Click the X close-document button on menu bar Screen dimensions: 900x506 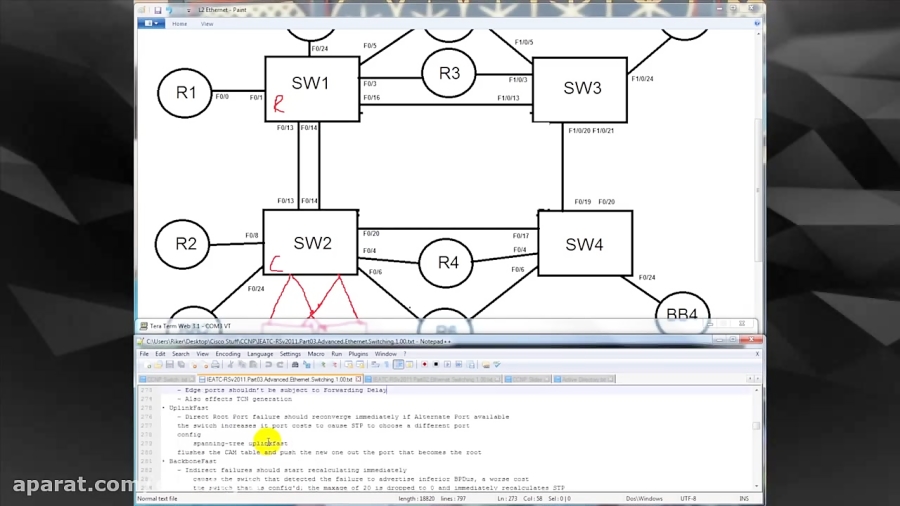[757, 354]
